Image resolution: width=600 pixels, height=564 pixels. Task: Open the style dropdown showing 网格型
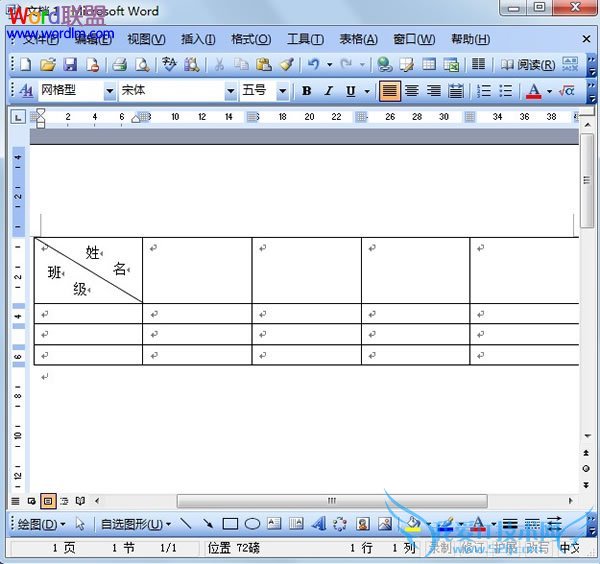(x=109, y=91)
